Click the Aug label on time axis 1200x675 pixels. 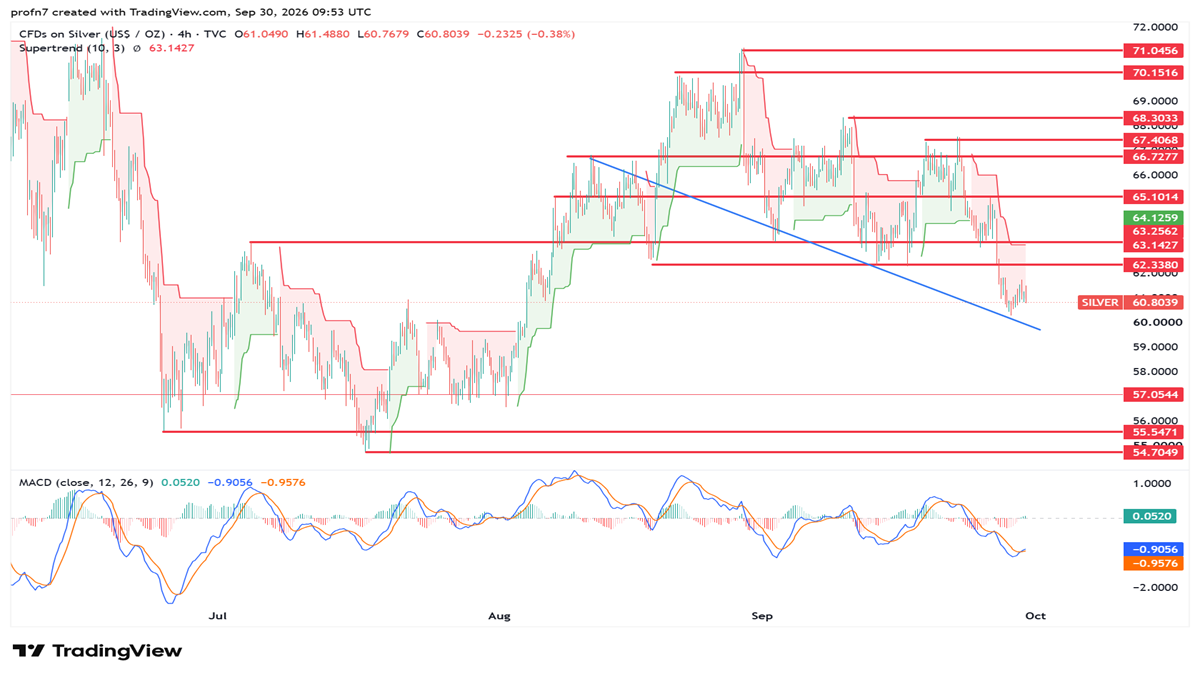(x=499, y=616)
